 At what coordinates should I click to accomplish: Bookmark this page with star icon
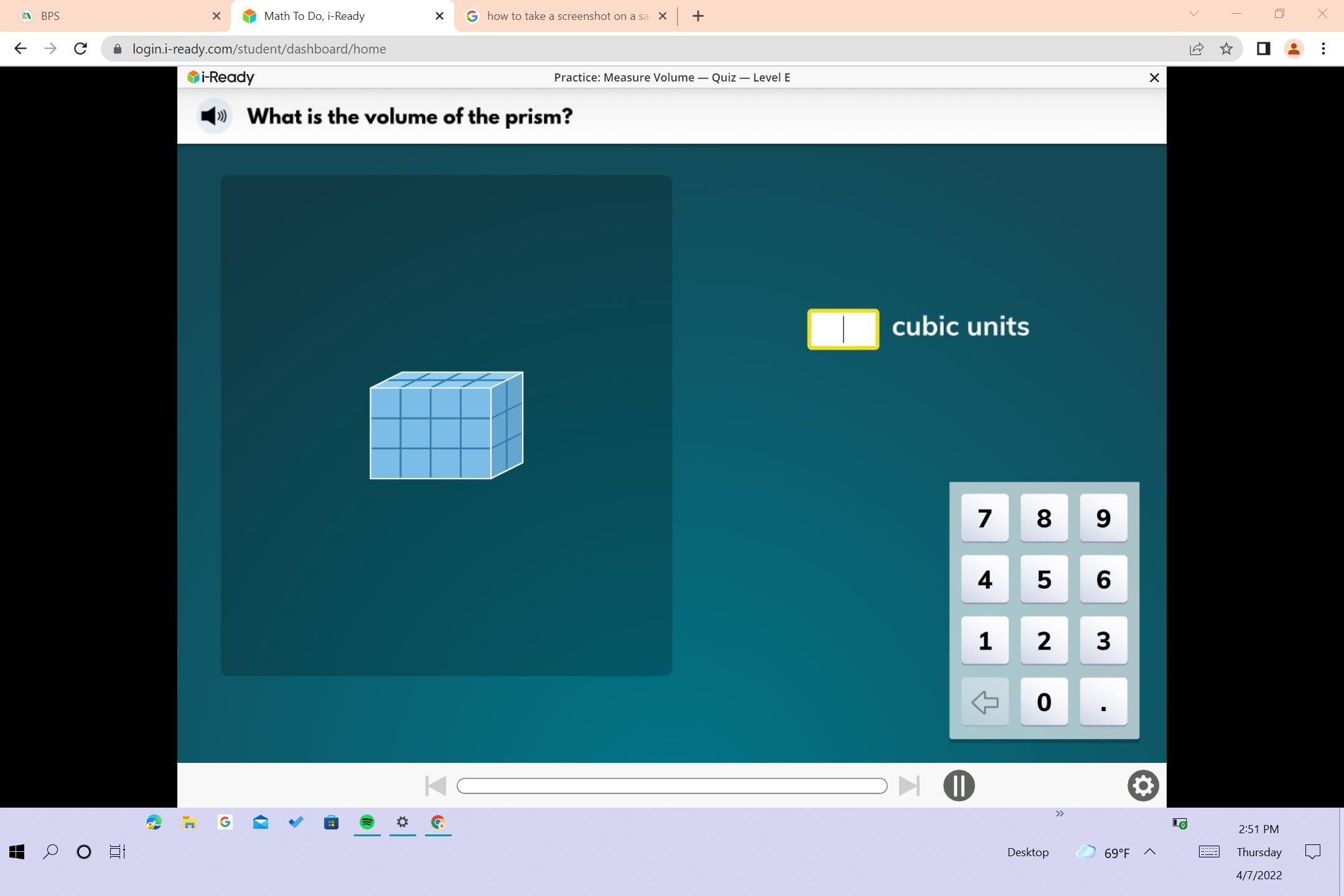pos(1226,49)
